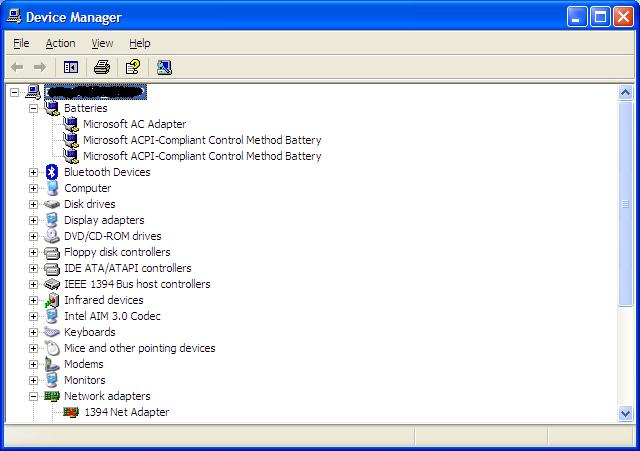Image resolution: width=640 pixels, height=451 pixels.
Task: Click the Forward arrow toolbar button
Action: click(40, 67)
